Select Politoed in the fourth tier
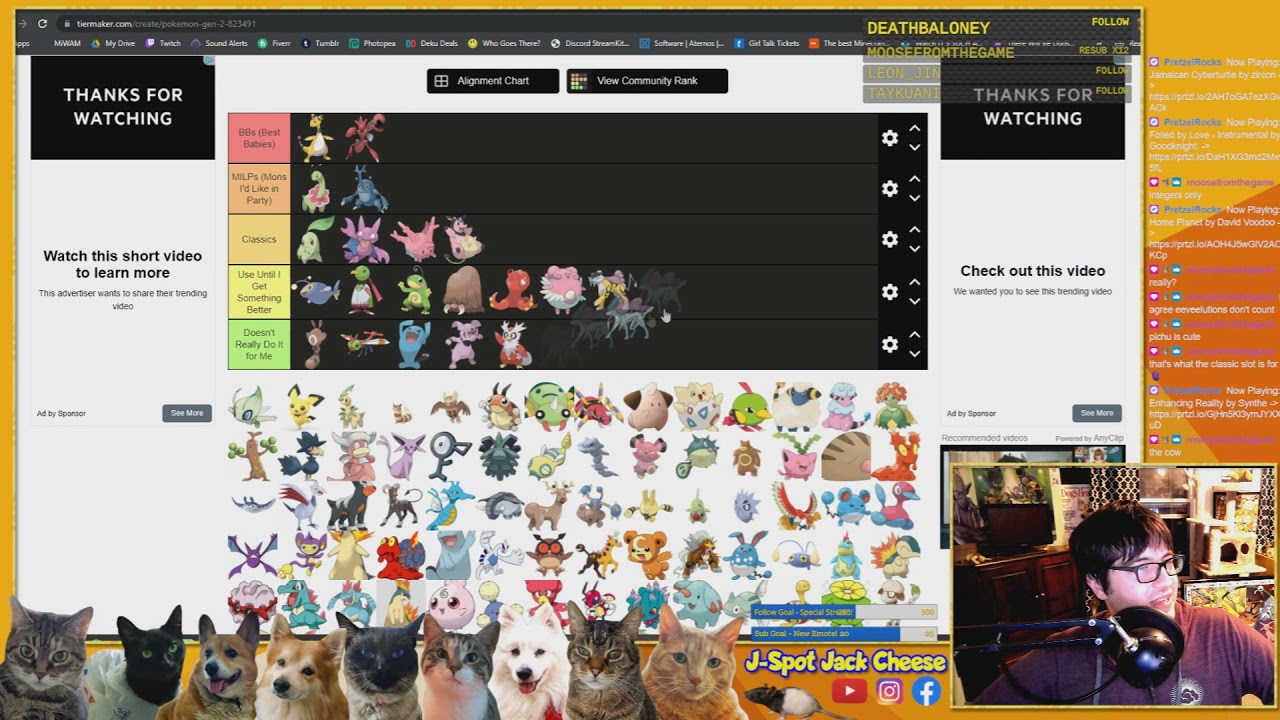This screenshot has height=720, width=1280. 414,291
